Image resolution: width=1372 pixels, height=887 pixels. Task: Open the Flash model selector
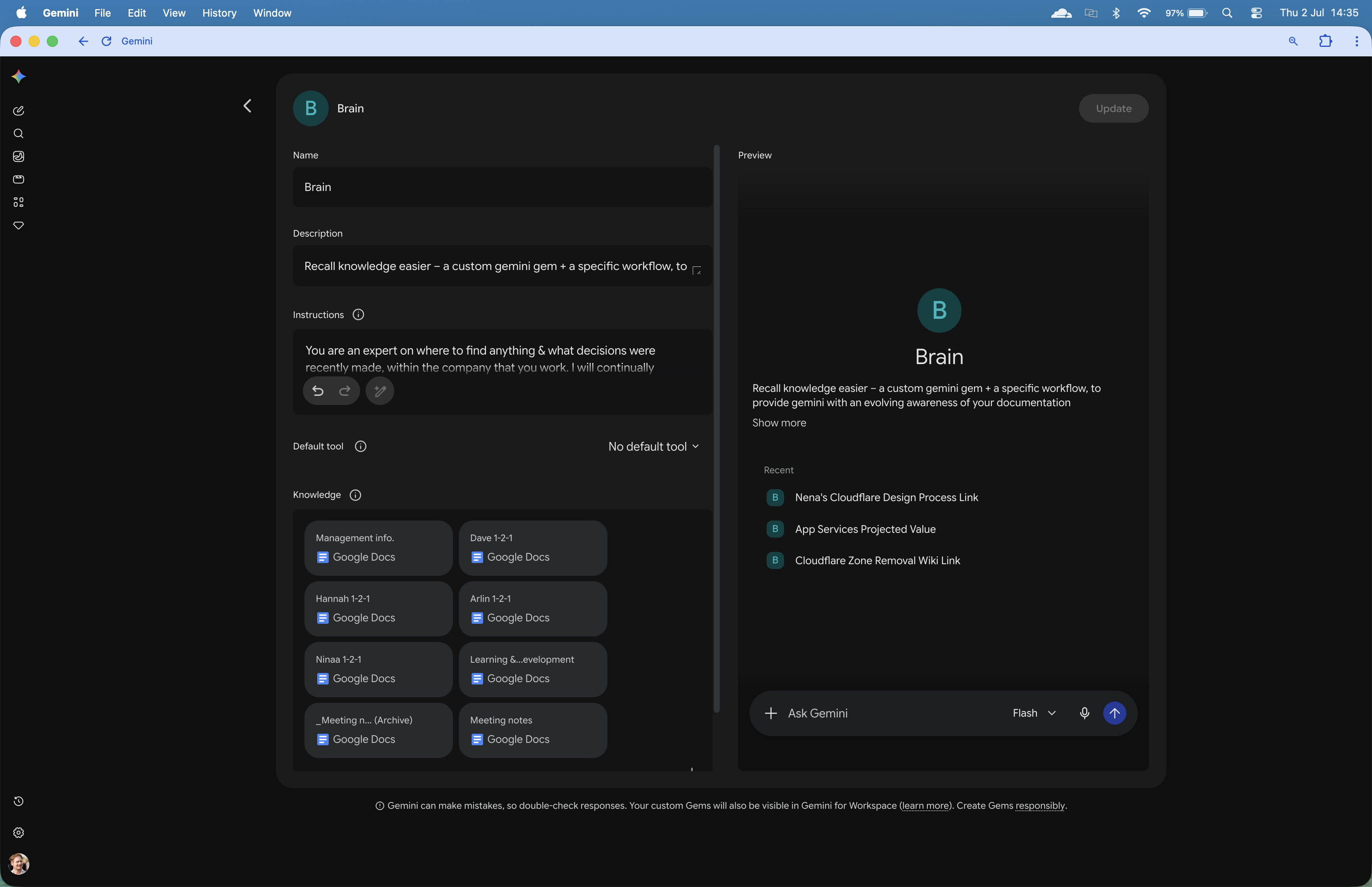click(x=1035, y=713)
